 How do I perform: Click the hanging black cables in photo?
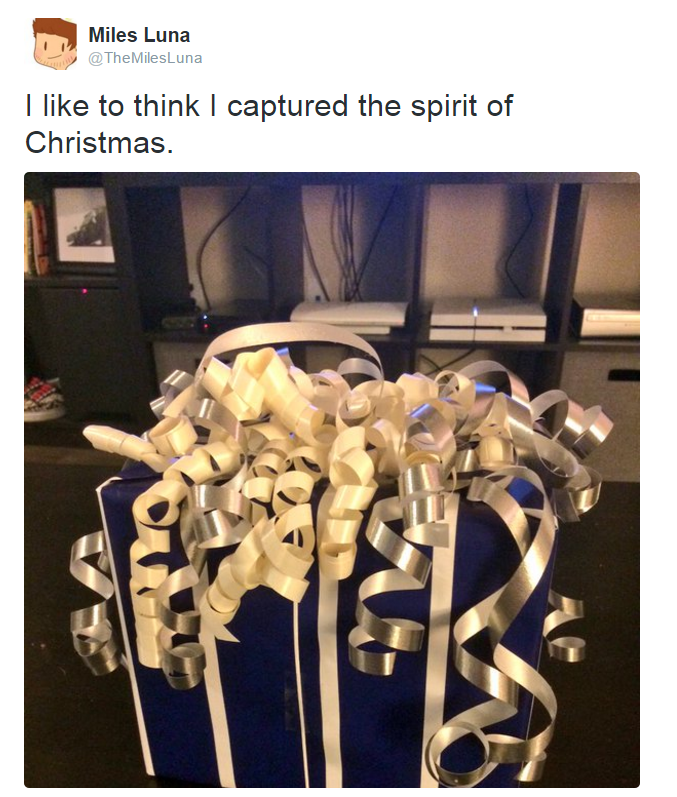click(x=348, y=241)
